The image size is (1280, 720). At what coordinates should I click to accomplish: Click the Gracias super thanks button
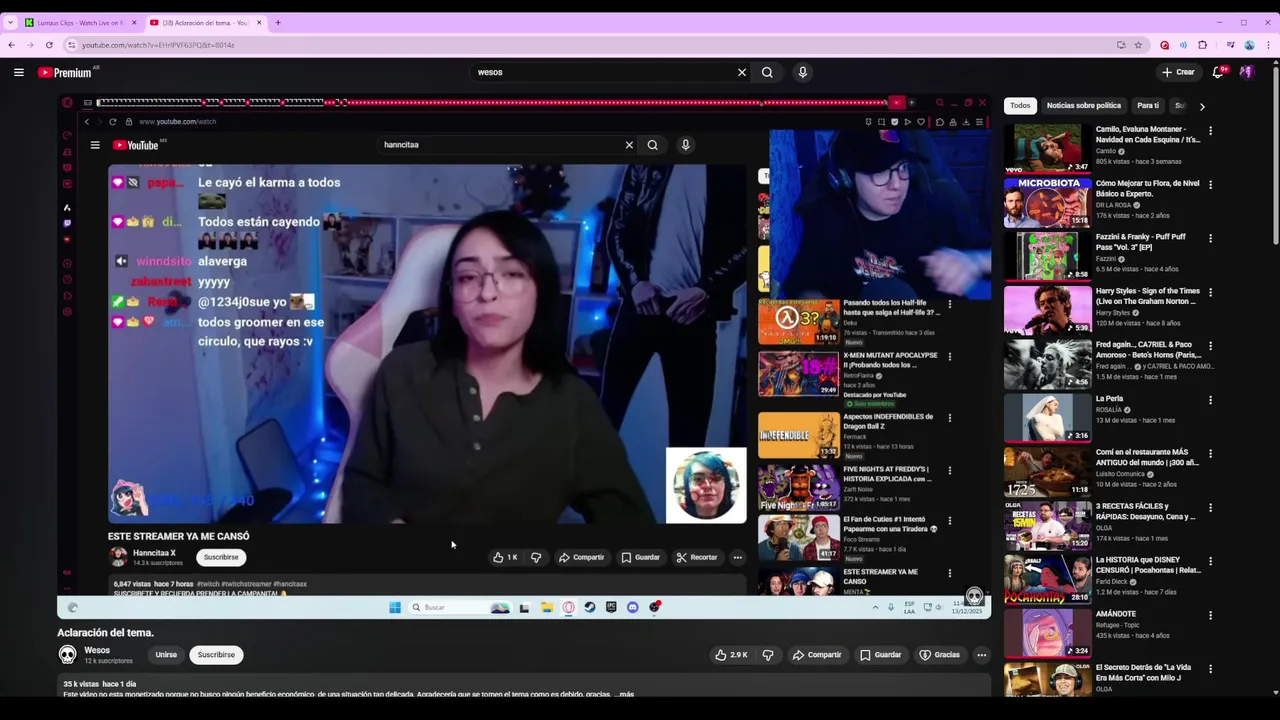(939, 655)
